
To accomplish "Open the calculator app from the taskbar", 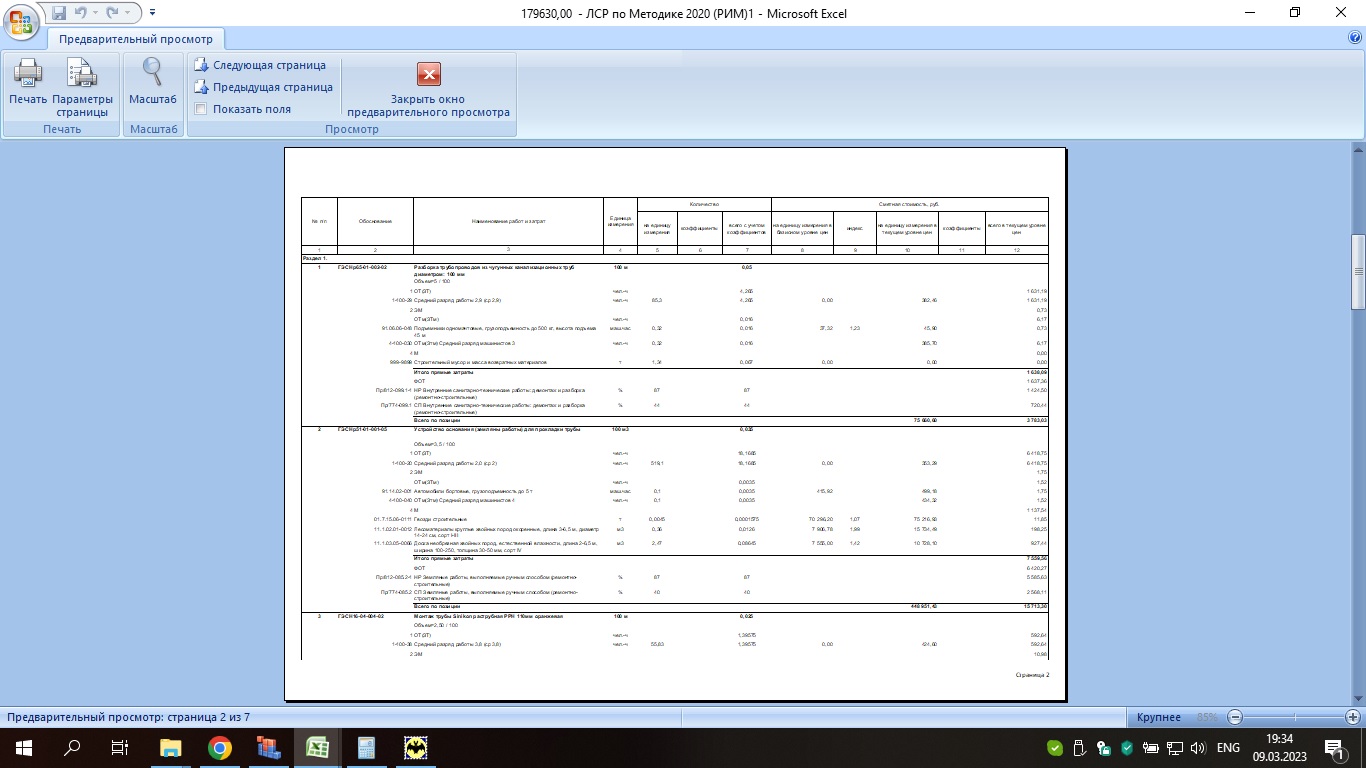I will pyautogui.click(x=366, y=748).
